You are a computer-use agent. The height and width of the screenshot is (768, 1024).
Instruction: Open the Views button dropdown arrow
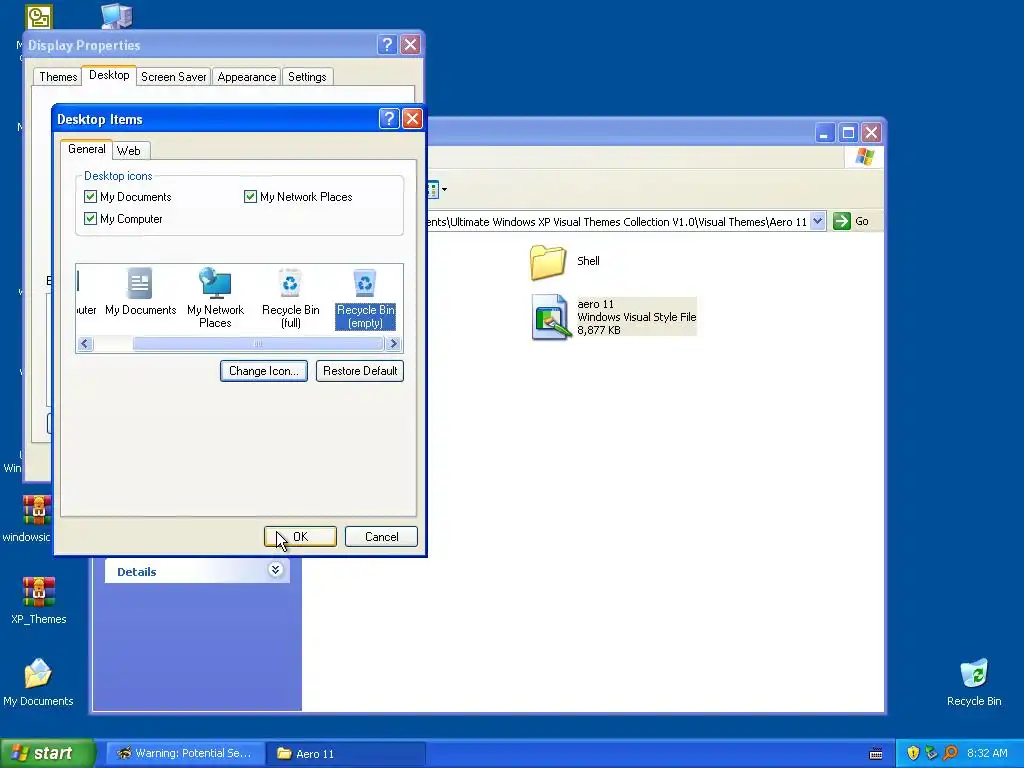[x=445, y=190]
